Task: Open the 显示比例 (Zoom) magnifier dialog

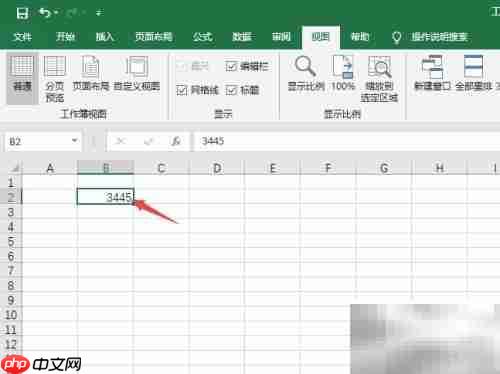Action: tap(306, 74)
